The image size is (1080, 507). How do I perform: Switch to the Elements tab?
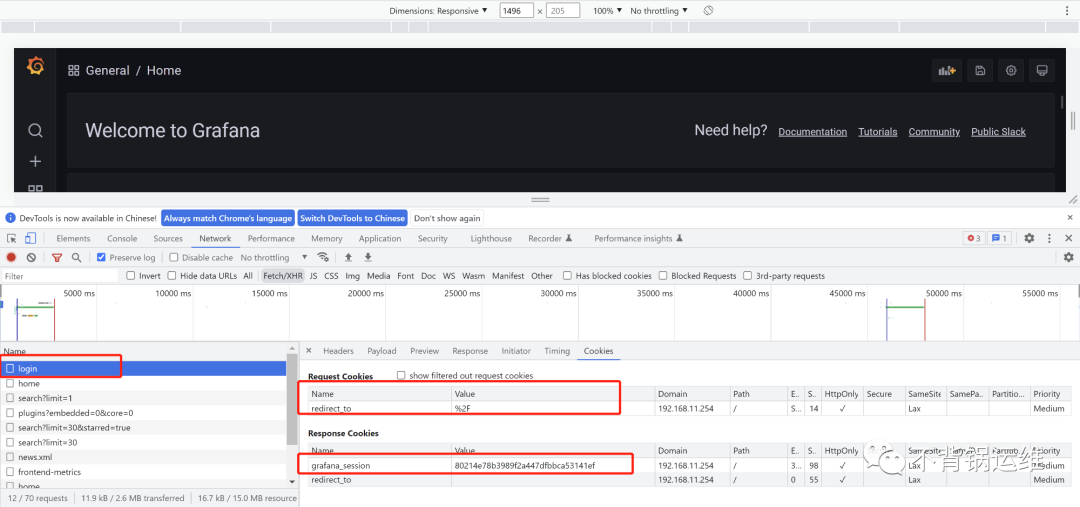[x=73, y=238]
